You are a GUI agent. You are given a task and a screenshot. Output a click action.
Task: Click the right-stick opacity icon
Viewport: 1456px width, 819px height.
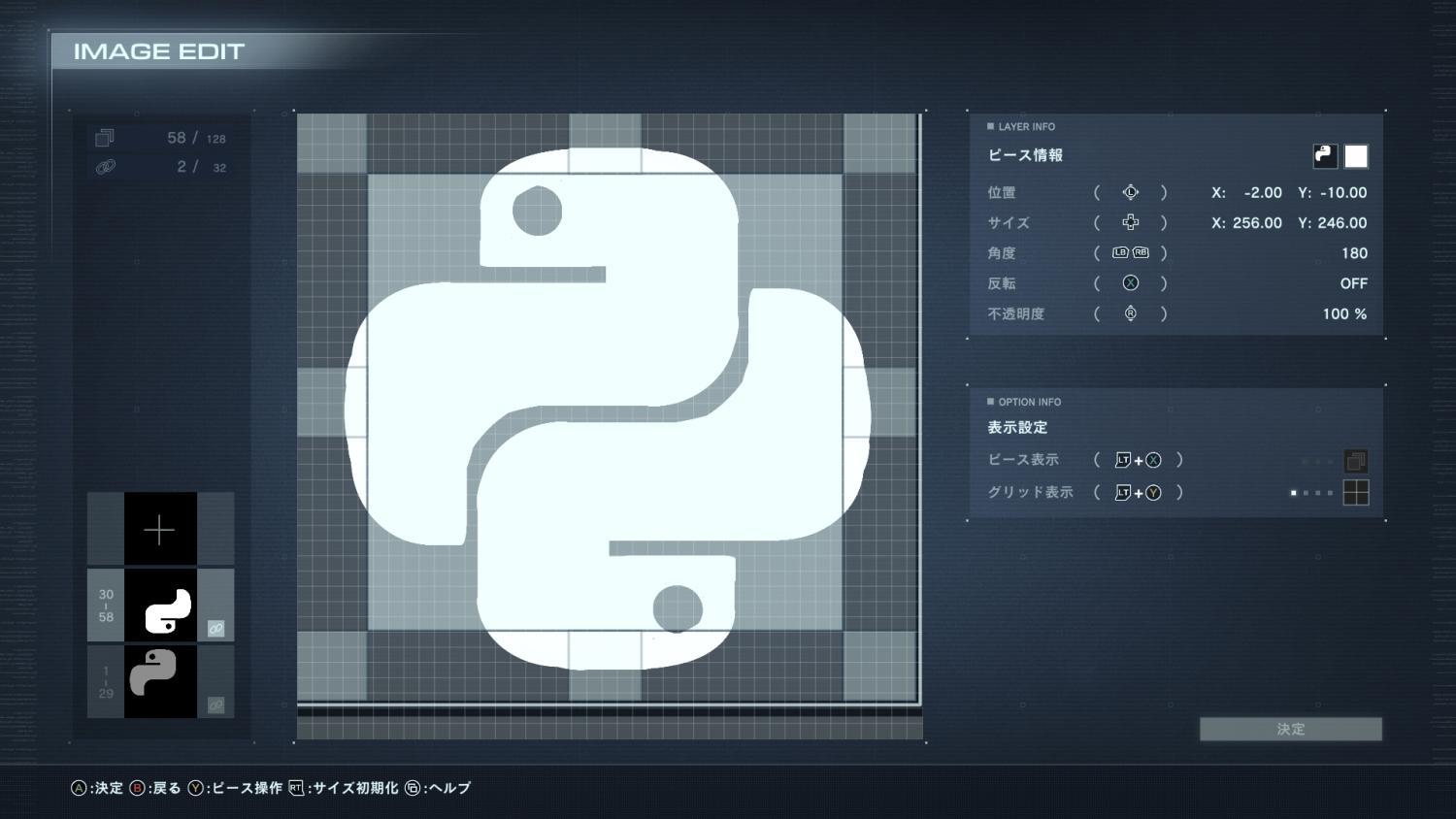coord(1130,313)
